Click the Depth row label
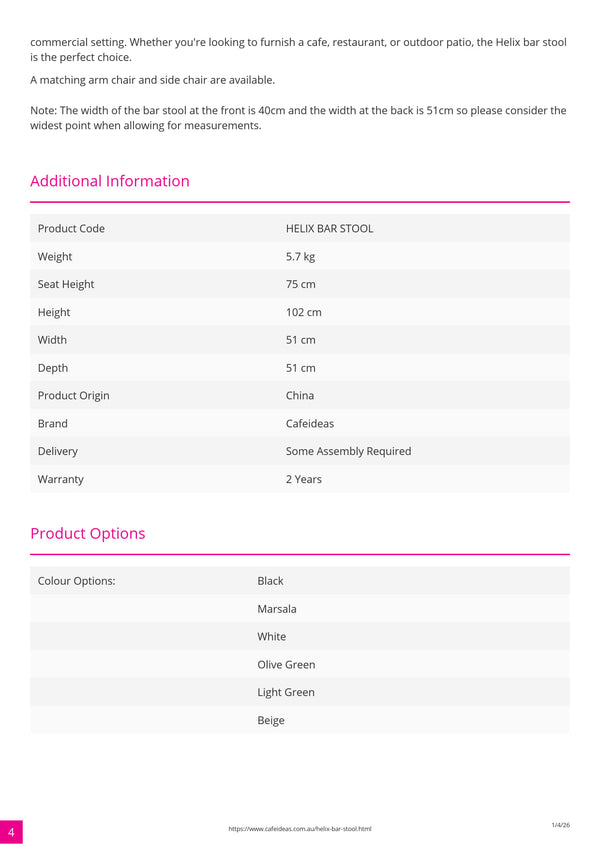This screenshot has width=600, height=849. pyautogui.click(x=53, y=368)
